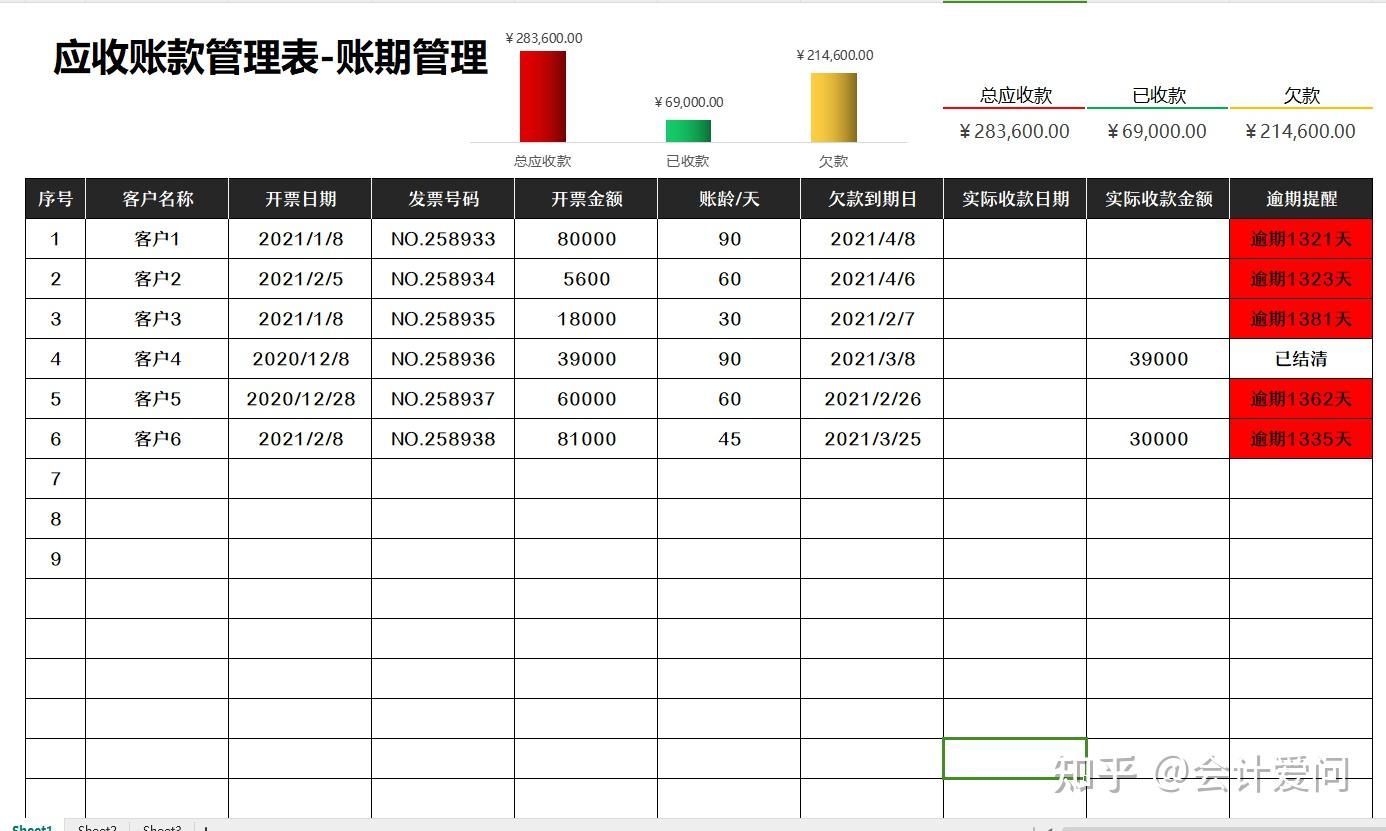This screenshot has width=1386, height=831.
Task: Select the 客户1 customer name cell
Action: click(157, 238)
